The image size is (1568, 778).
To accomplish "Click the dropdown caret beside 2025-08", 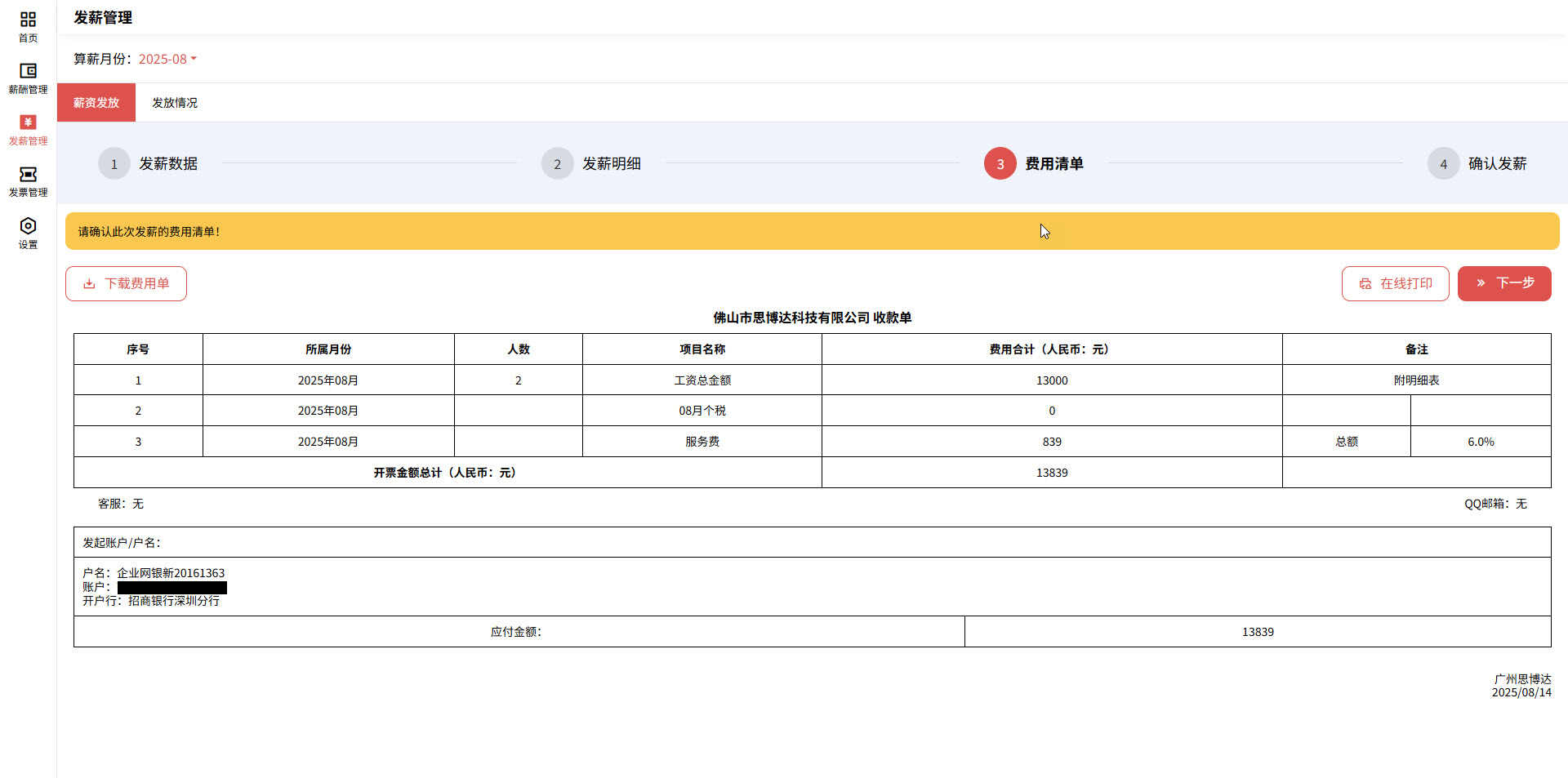I will click(x=194, y=59).
